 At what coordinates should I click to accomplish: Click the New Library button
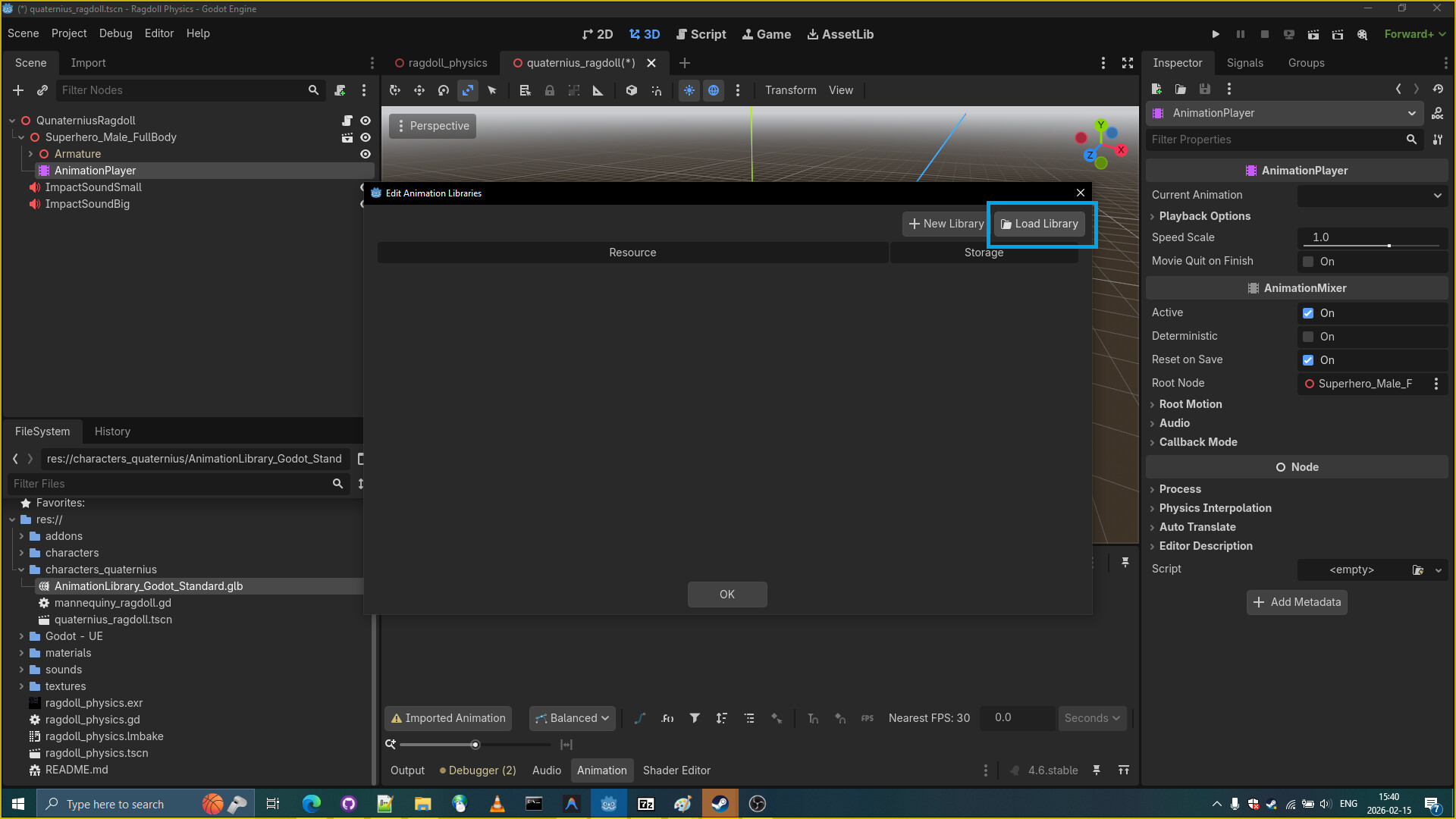click(x=946, y=224)
